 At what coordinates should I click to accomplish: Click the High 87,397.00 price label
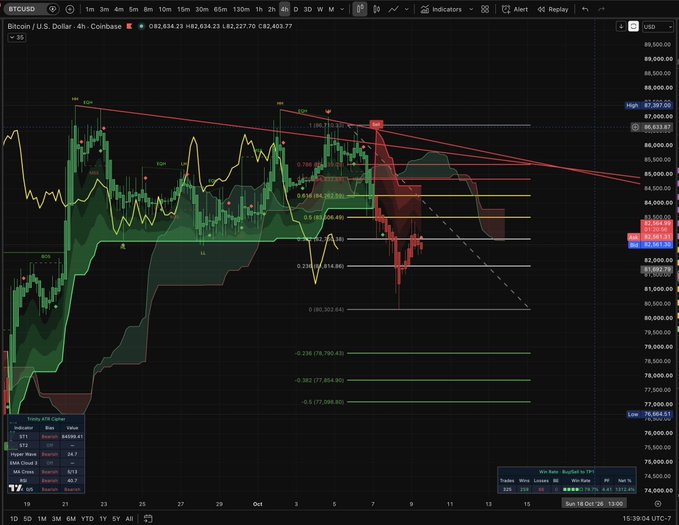[649, 105]
